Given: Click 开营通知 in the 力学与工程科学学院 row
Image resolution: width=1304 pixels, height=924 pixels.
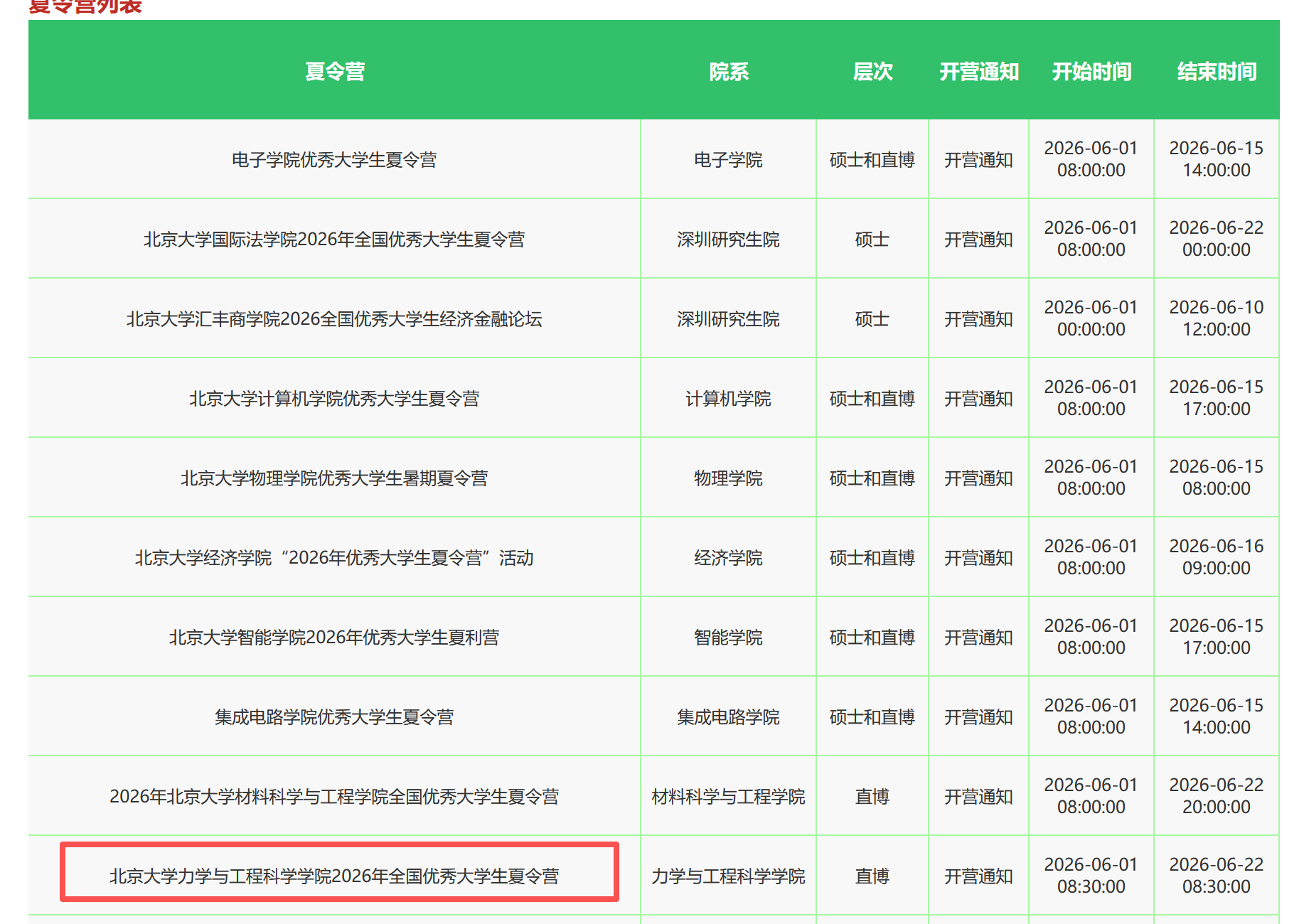Looking at the screenshot, I should [978, 876].
